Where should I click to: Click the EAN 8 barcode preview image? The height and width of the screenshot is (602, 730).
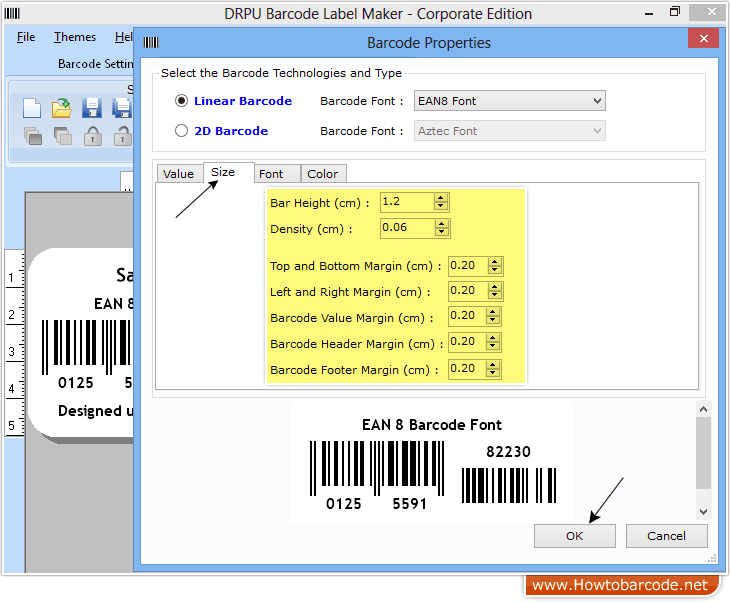tap(377, 475)
